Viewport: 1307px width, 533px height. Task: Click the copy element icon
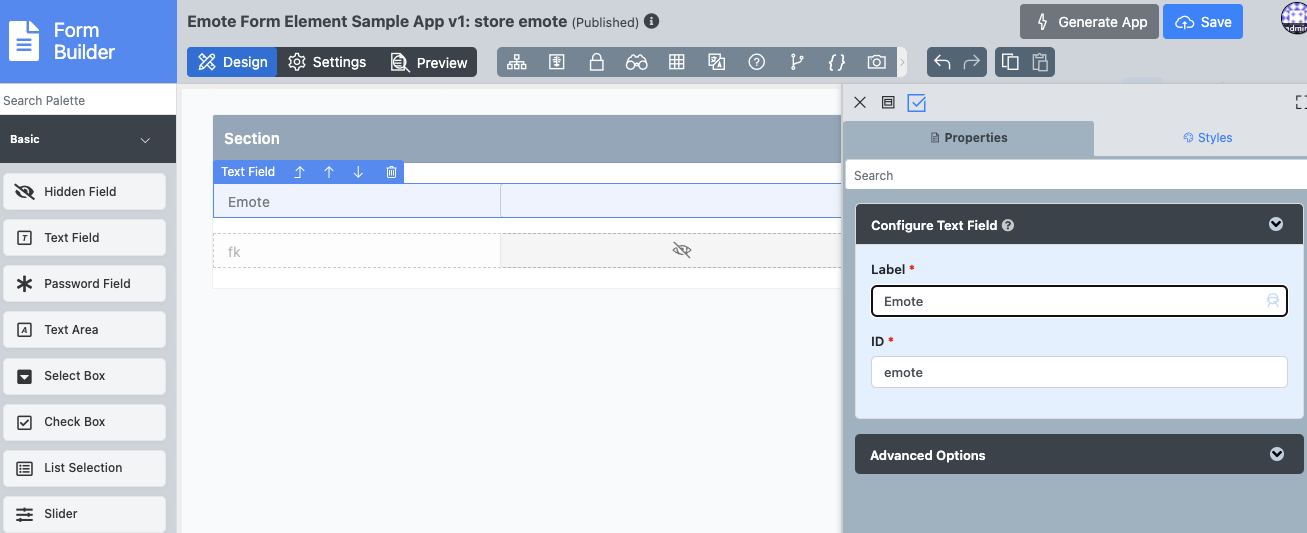click(1010, 62)
